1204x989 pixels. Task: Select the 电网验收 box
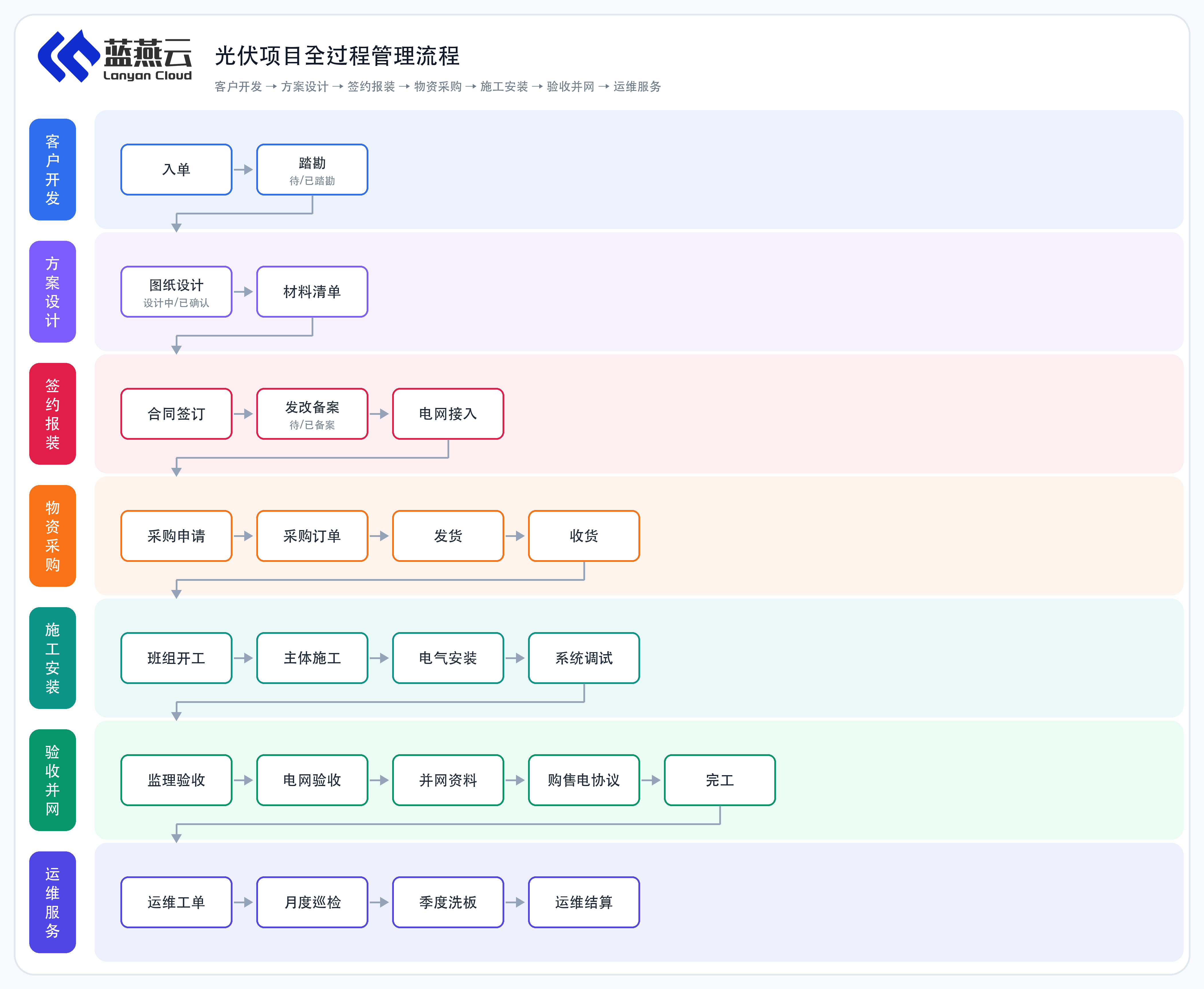point(312,780)
